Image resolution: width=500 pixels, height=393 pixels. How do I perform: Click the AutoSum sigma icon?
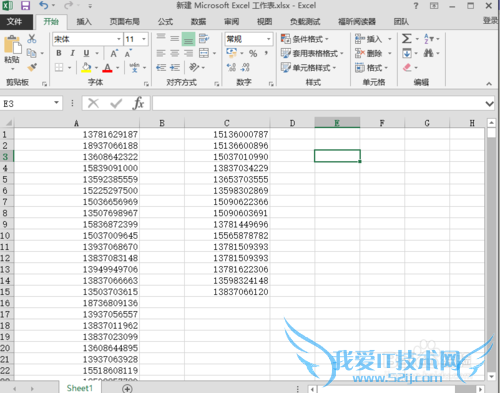(x=406, y=39)
